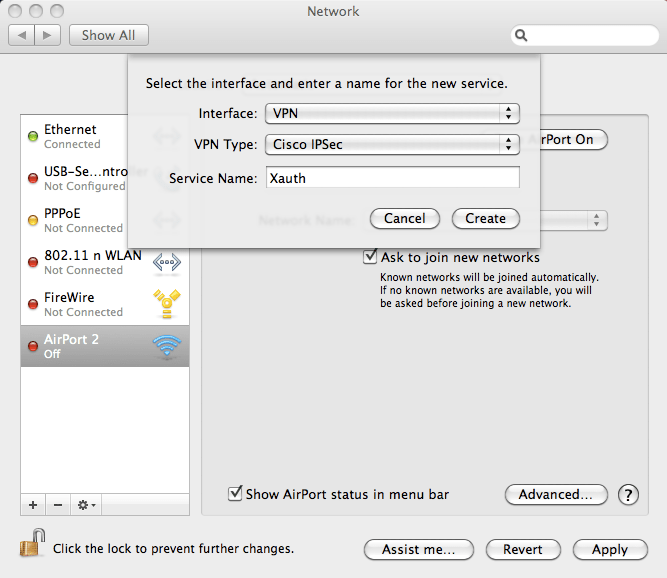Click the lock to prevent changes
The width and height of the screenshot is (667, 578).
point(33,543)
